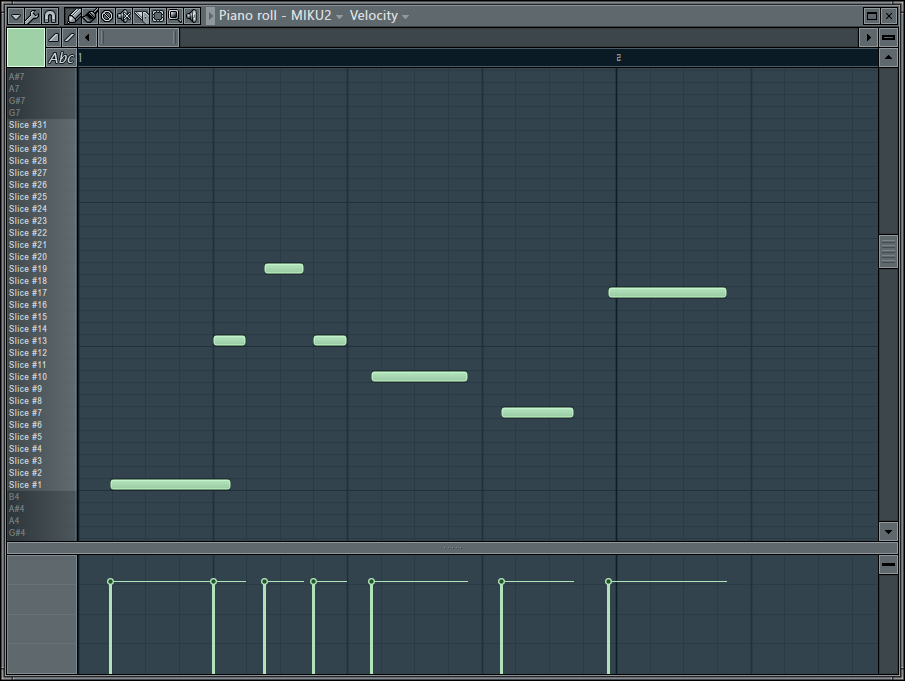Click the Slice #19 key label
This screenshot has width=905, height=681.
[28, 269]
